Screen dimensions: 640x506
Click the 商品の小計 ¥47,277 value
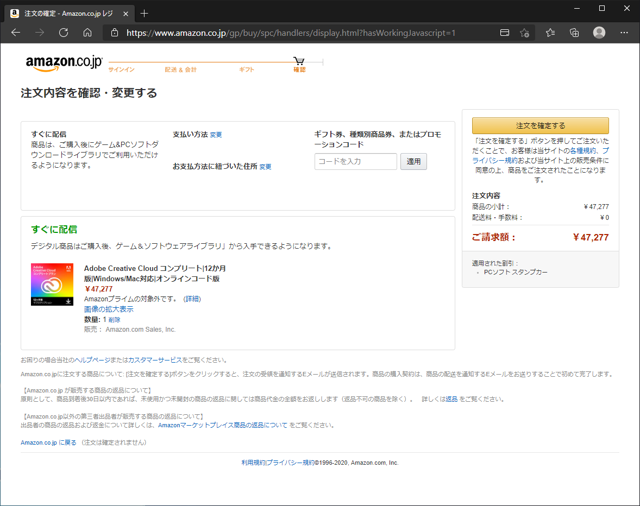(596, 207)
